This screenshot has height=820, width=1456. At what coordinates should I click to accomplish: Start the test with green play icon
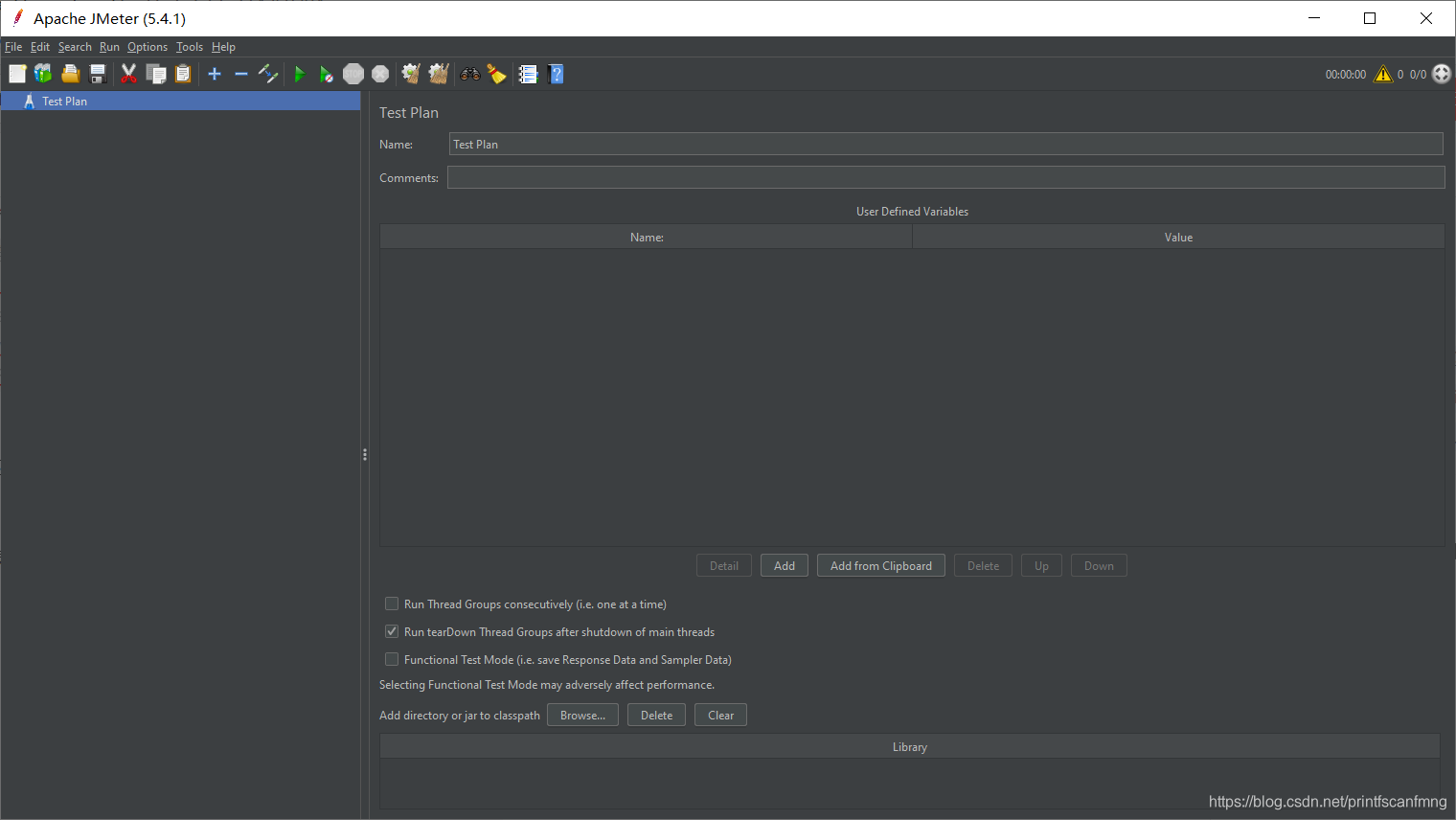coord(299,74)
